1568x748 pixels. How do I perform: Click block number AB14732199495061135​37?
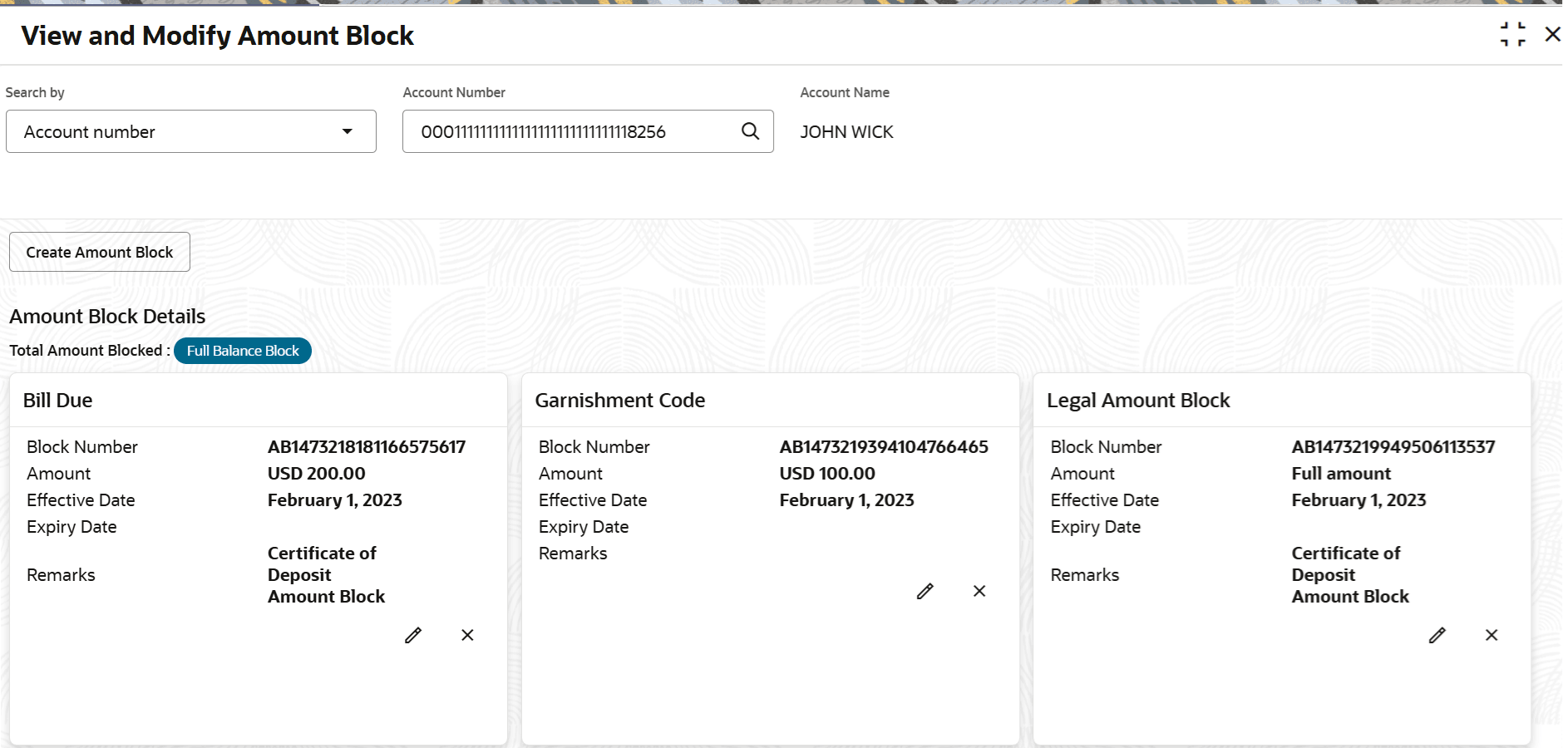1393,447
